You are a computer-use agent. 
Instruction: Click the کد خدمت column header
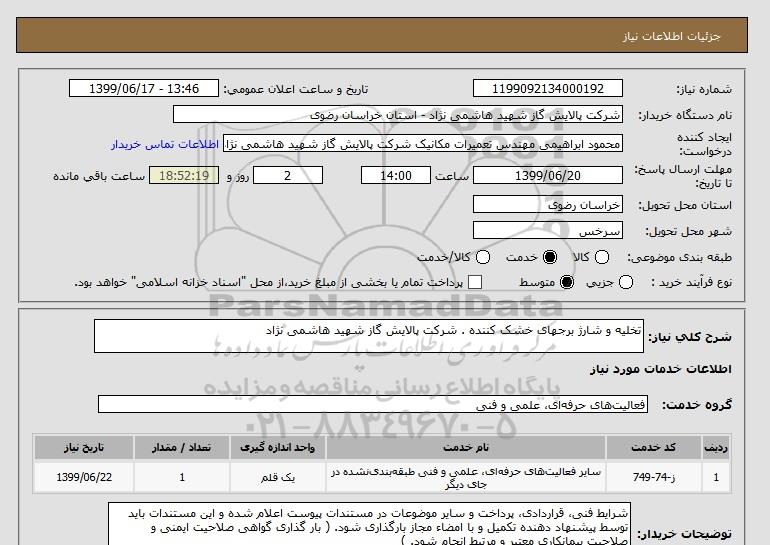pos(653,447)
